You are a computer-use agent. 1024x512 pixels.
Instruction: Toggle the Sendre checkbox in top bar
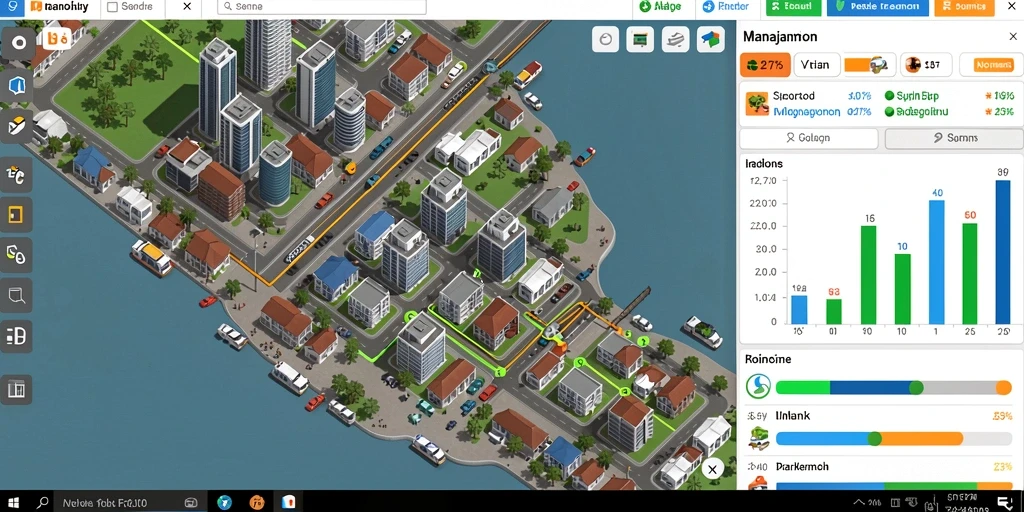pos(112,7)
